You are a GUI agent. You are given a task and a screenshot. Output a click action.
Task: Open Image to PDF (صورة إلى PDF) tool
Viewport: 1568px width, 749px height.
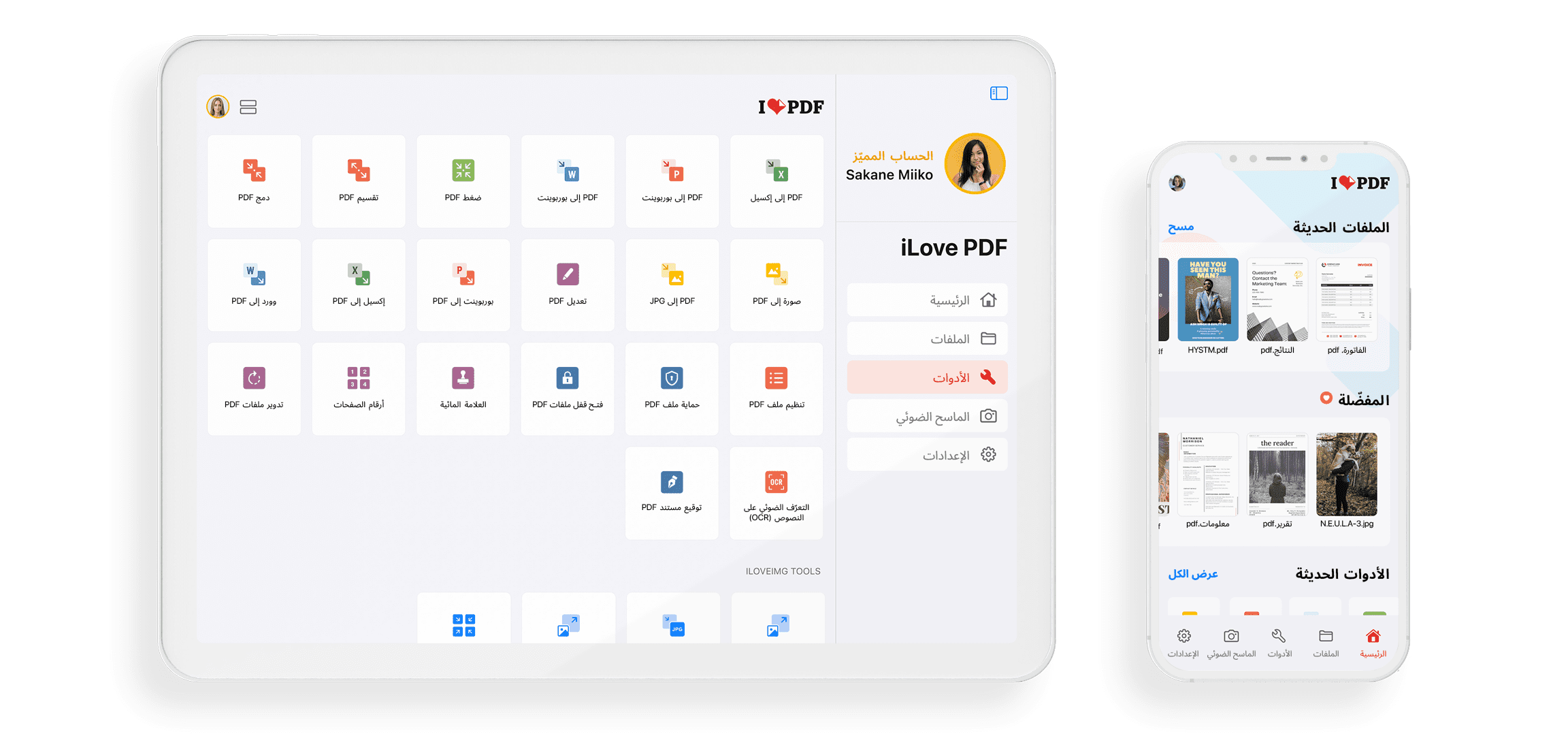(777, 285)
